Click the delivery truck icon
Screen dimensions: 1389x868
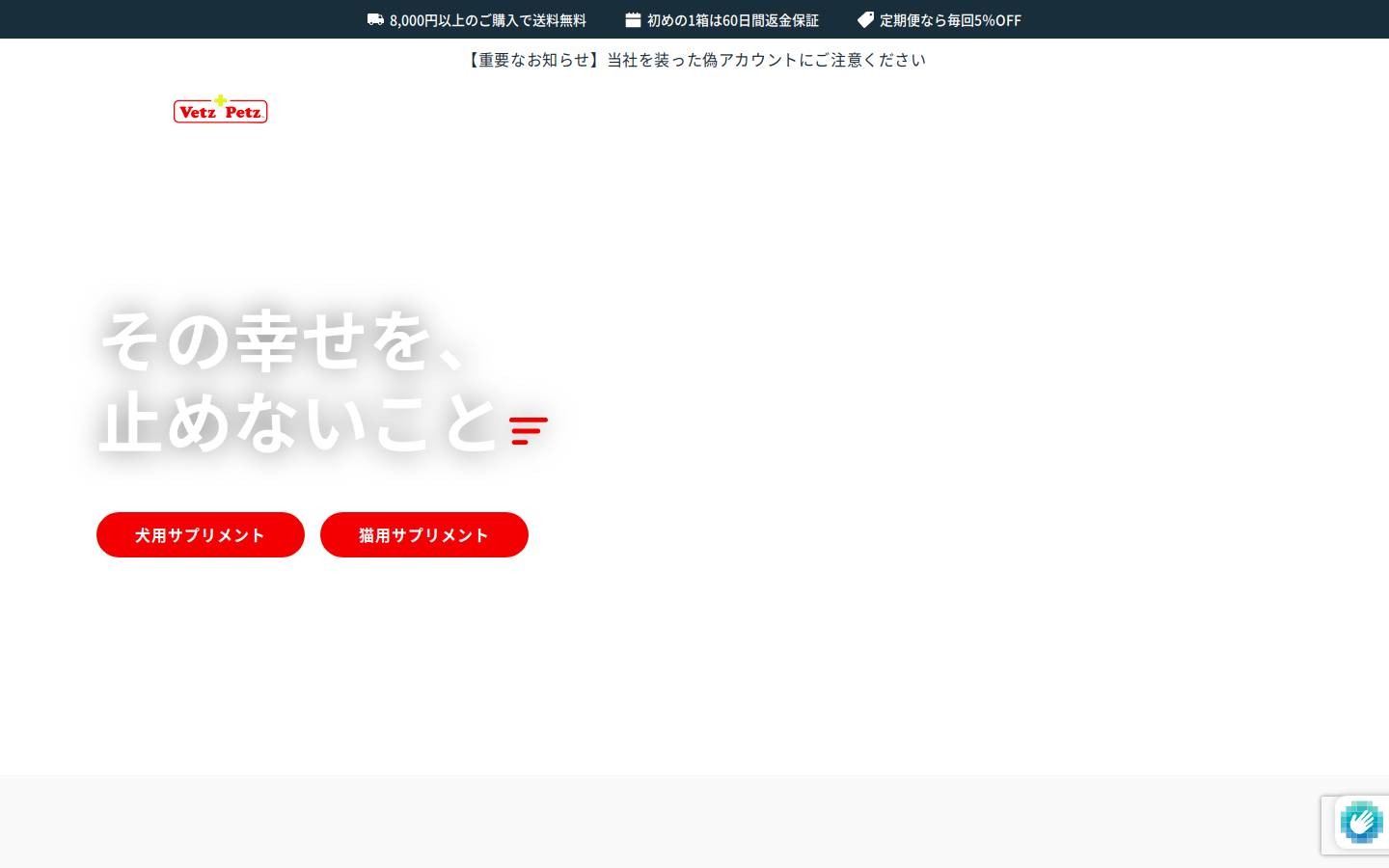375,19
